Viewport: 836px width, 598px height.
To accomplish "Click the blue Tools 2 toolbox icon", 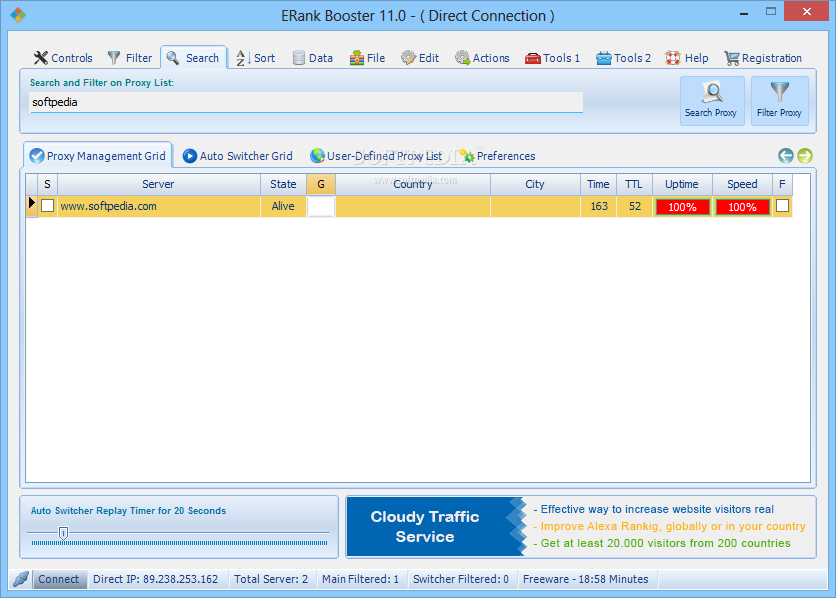I will (x=604, y=58).
